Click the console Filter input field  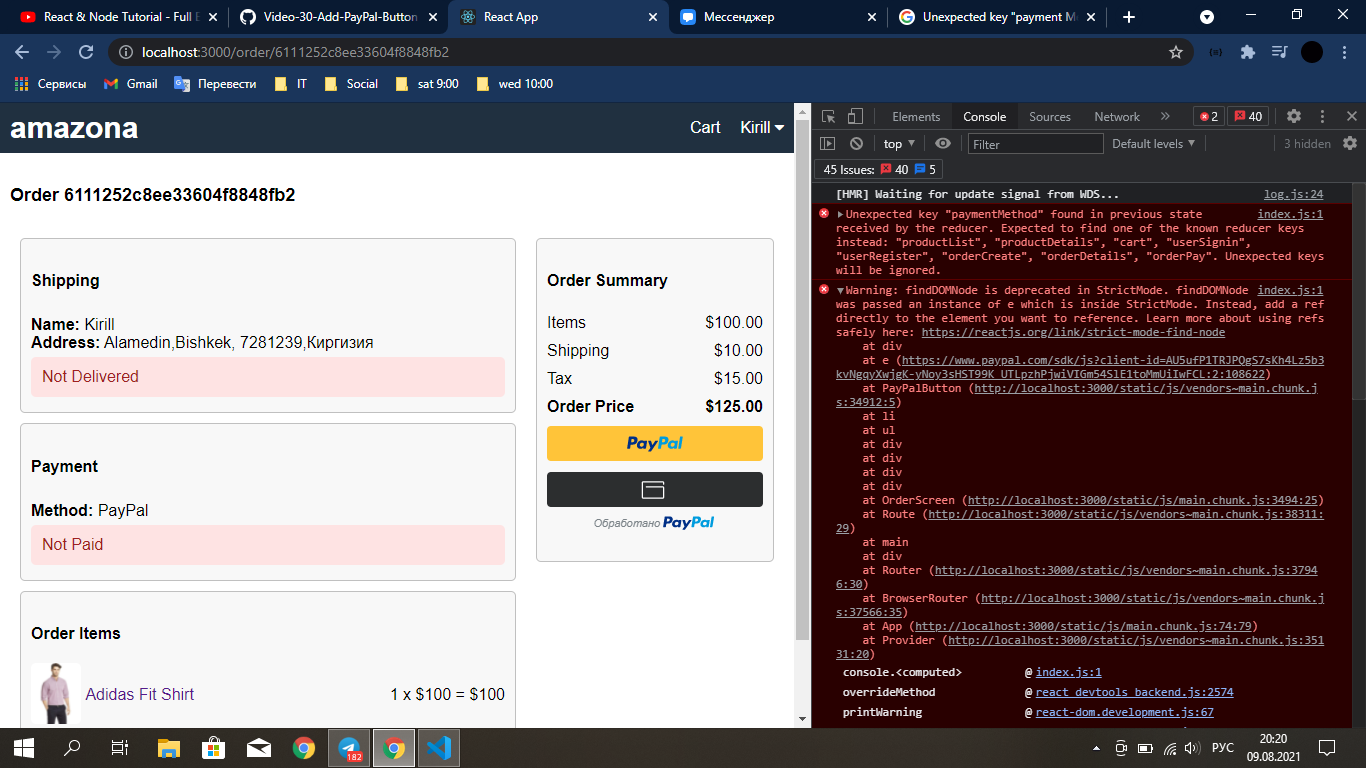pyautogui.click(x=1035, y=144)
